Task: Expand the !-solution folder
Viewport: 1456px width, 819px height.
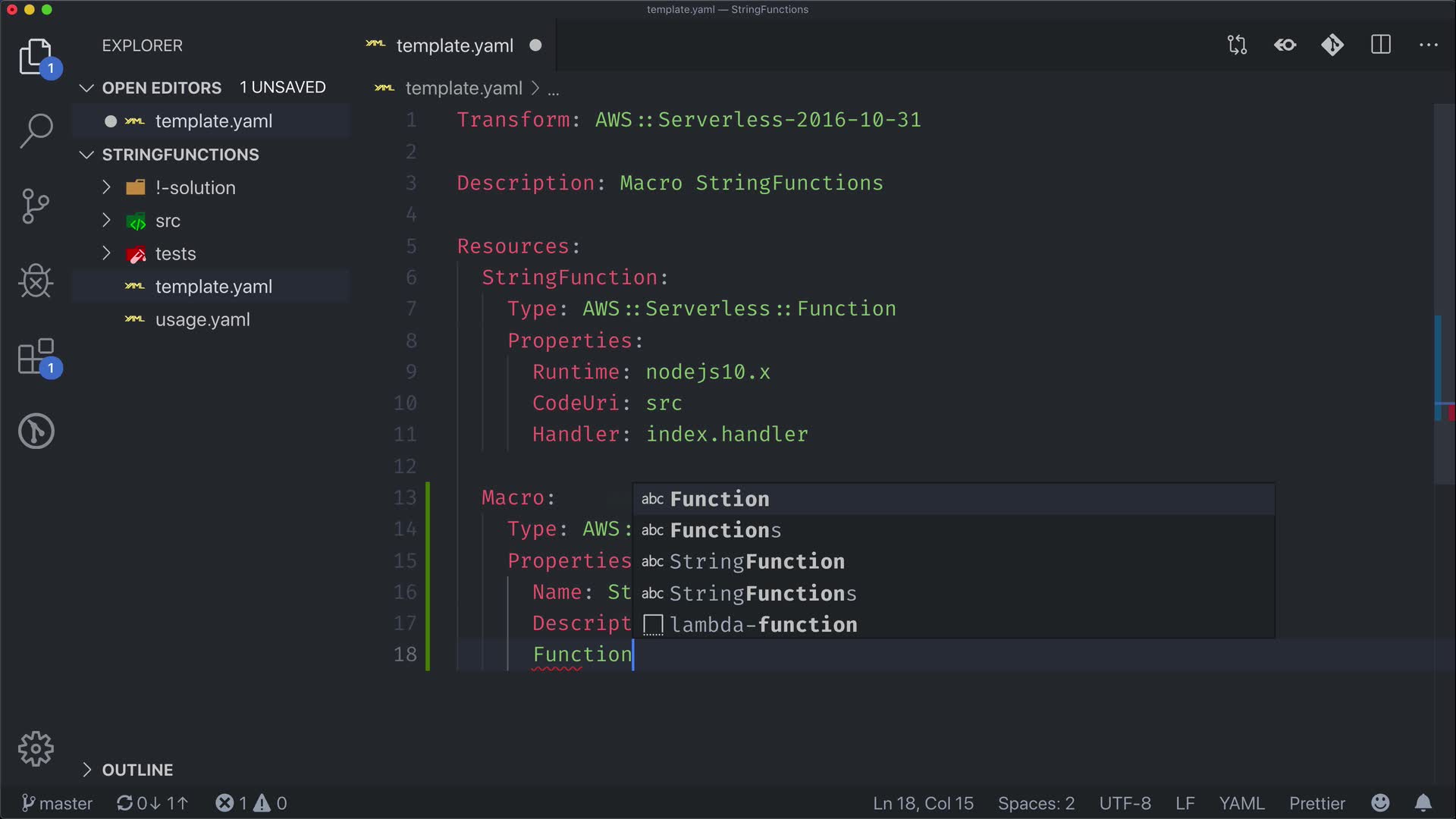Action: click(x=196, y=187)
